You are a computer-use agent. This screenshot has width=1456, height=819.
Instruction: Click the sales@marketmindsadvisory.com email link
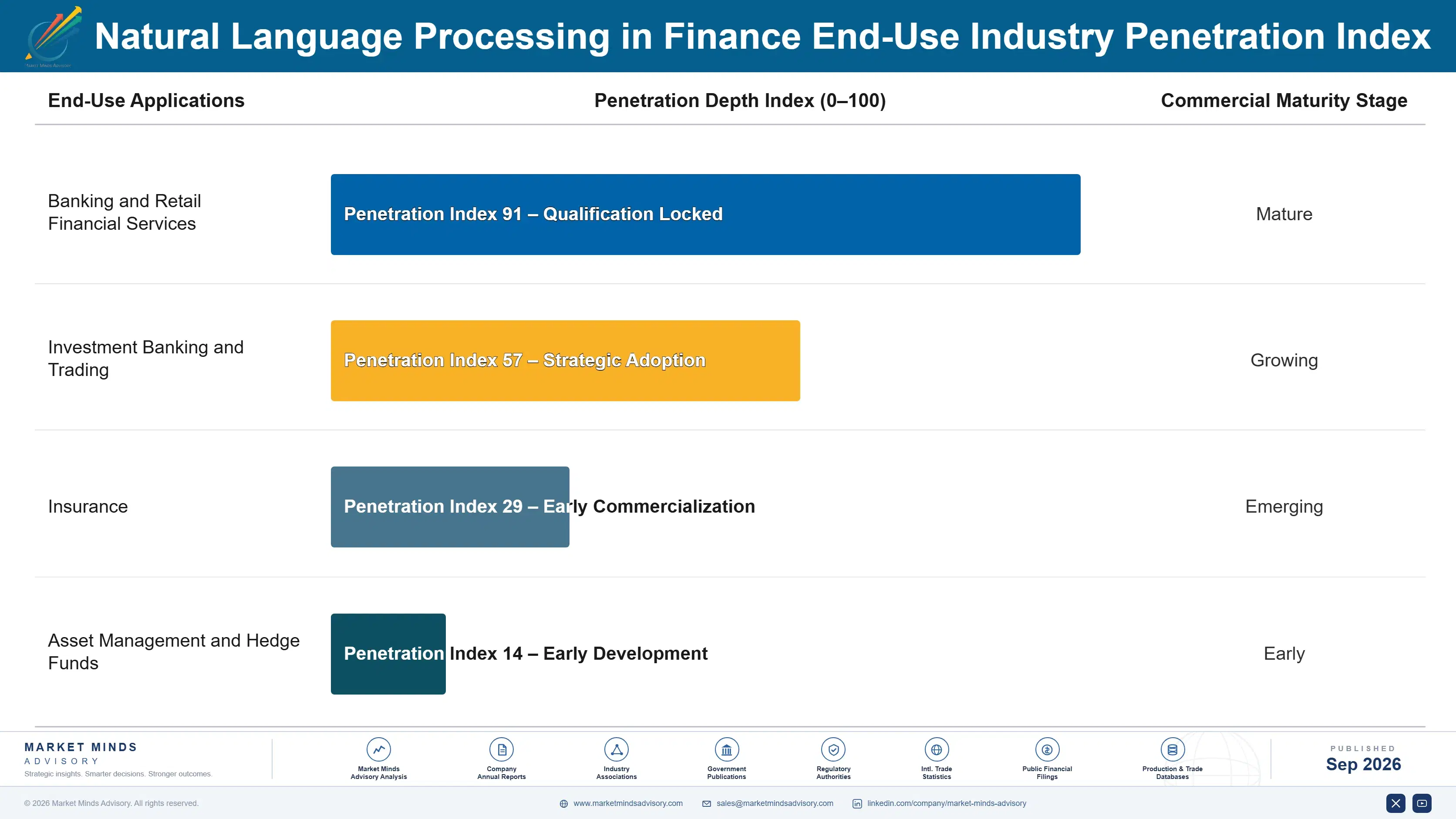pyautogui.click(x=775, y=803)
